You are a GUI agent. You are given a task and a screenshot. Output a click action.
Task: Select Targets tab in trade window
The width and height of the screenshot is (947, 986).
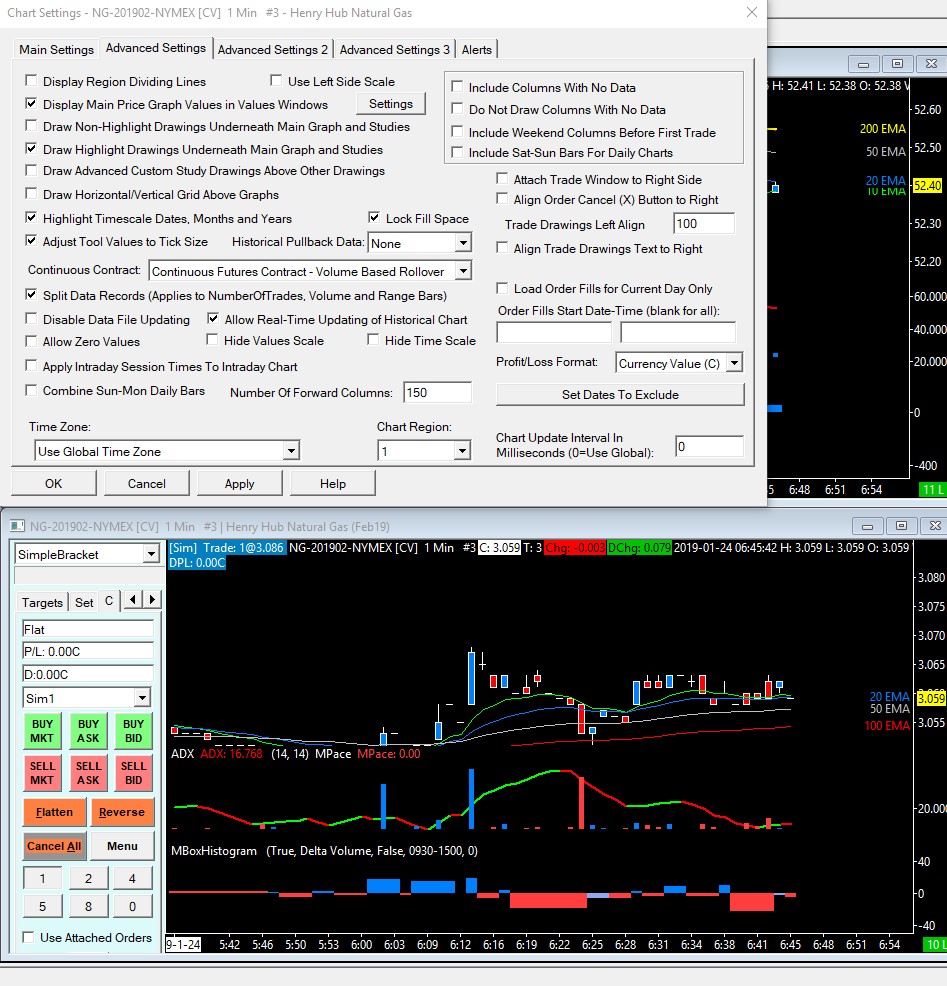click(x=42, y=602)
